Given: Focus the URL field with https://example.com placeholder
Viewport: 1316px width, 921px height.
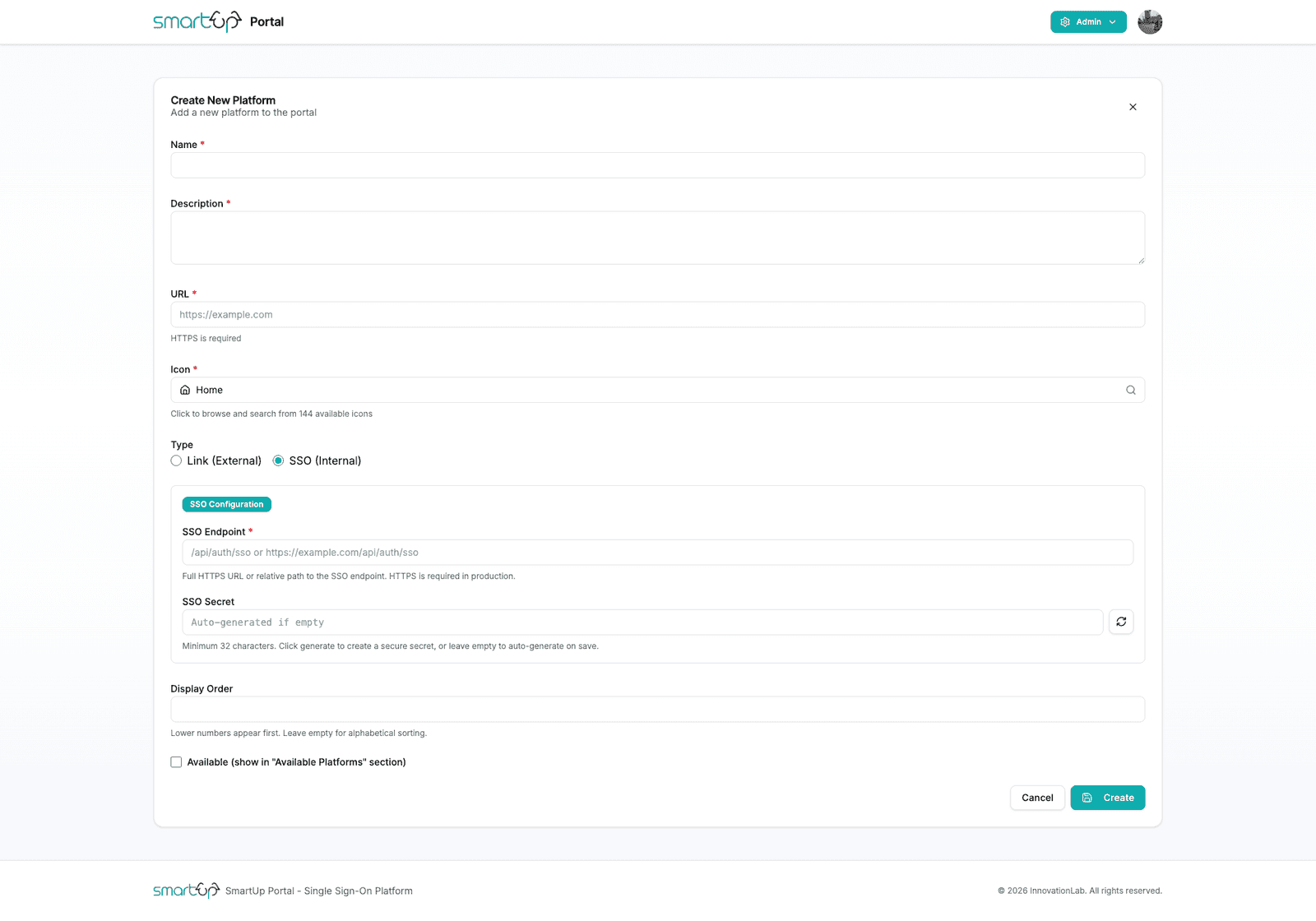Looking at the screenshot, I should [657, 315].
